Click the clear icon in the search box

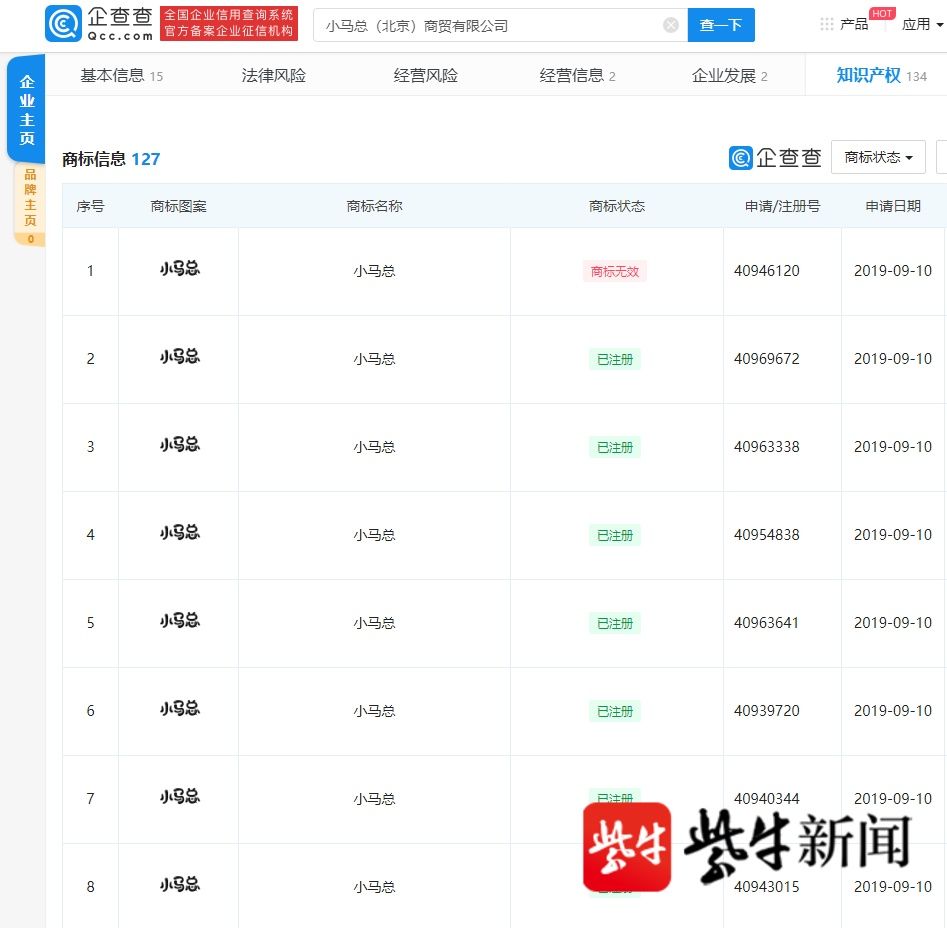[670, 25]
